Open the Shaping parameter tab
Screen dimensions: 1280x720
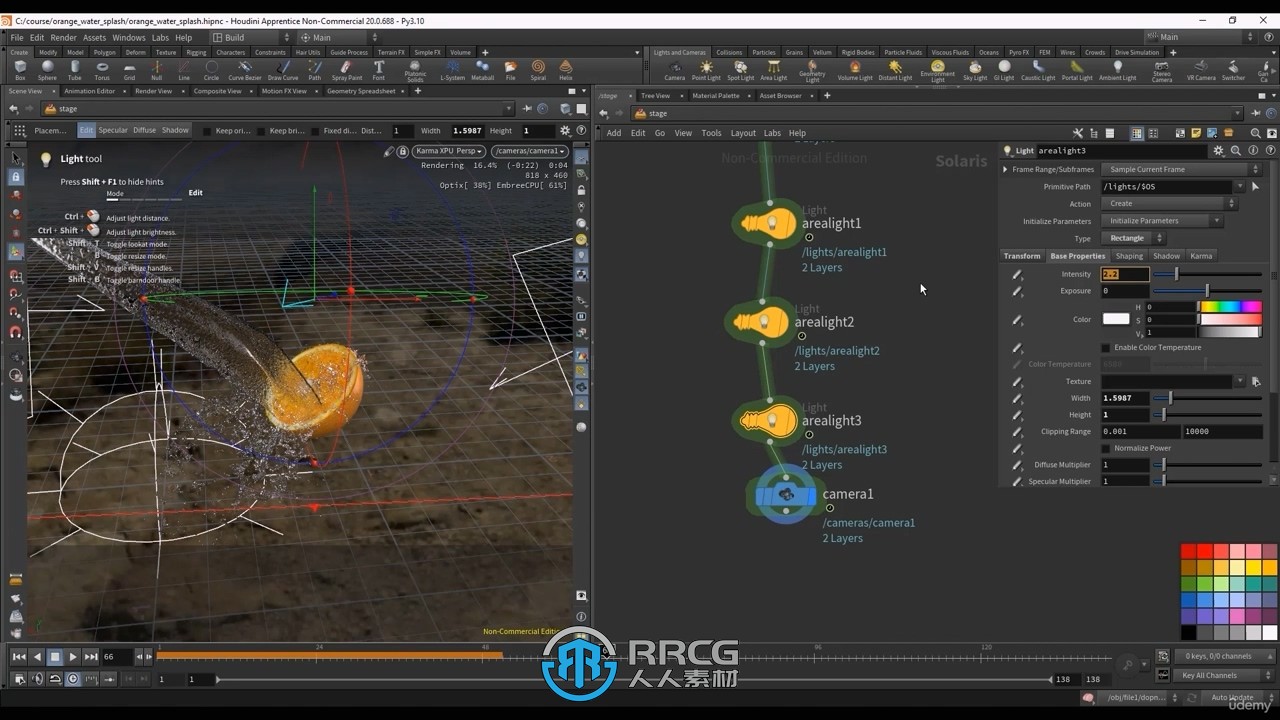pos(1129,256)
